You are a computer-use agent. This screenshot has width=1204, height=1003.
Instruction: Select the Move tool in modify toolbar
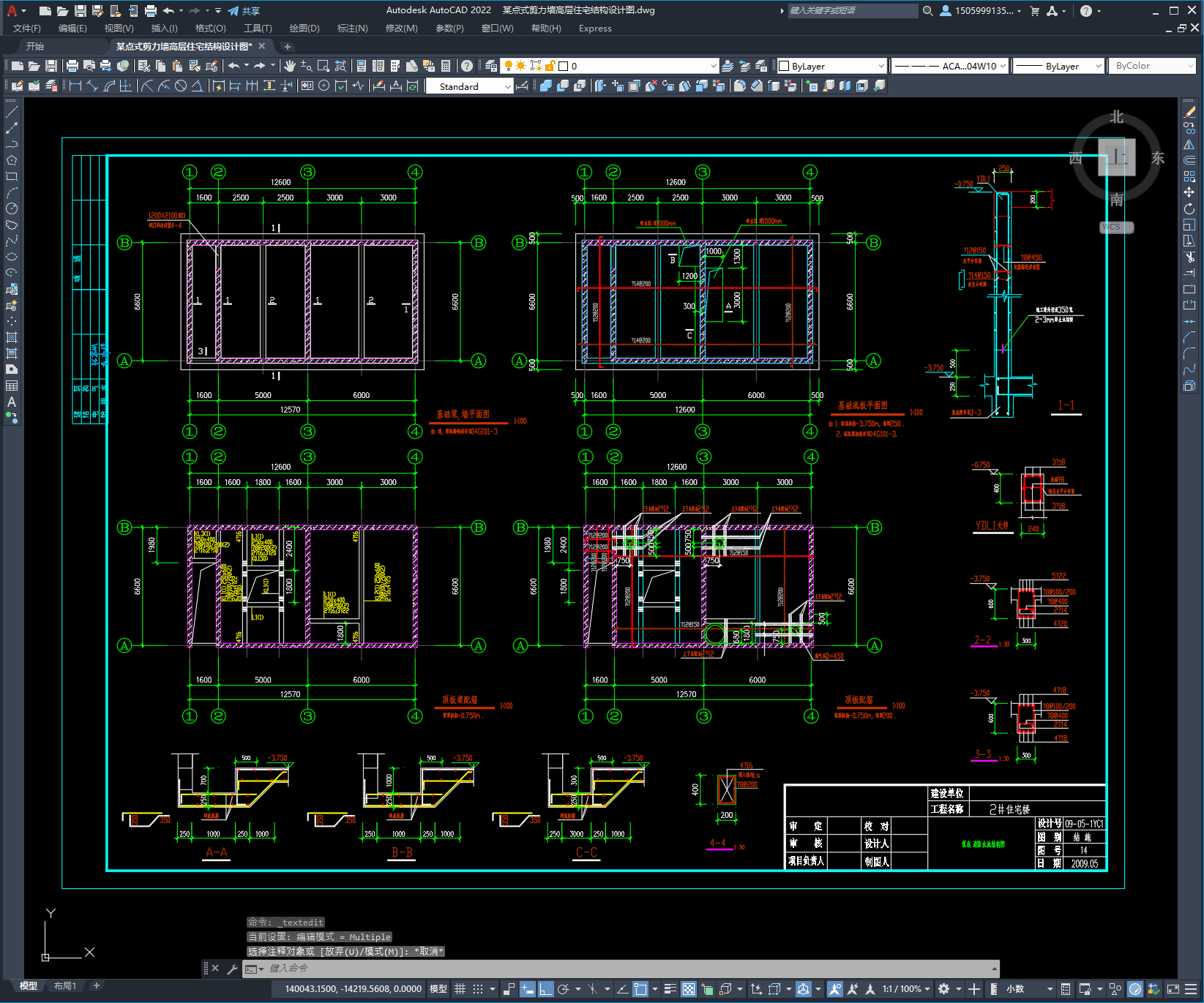pos(1189,192)
